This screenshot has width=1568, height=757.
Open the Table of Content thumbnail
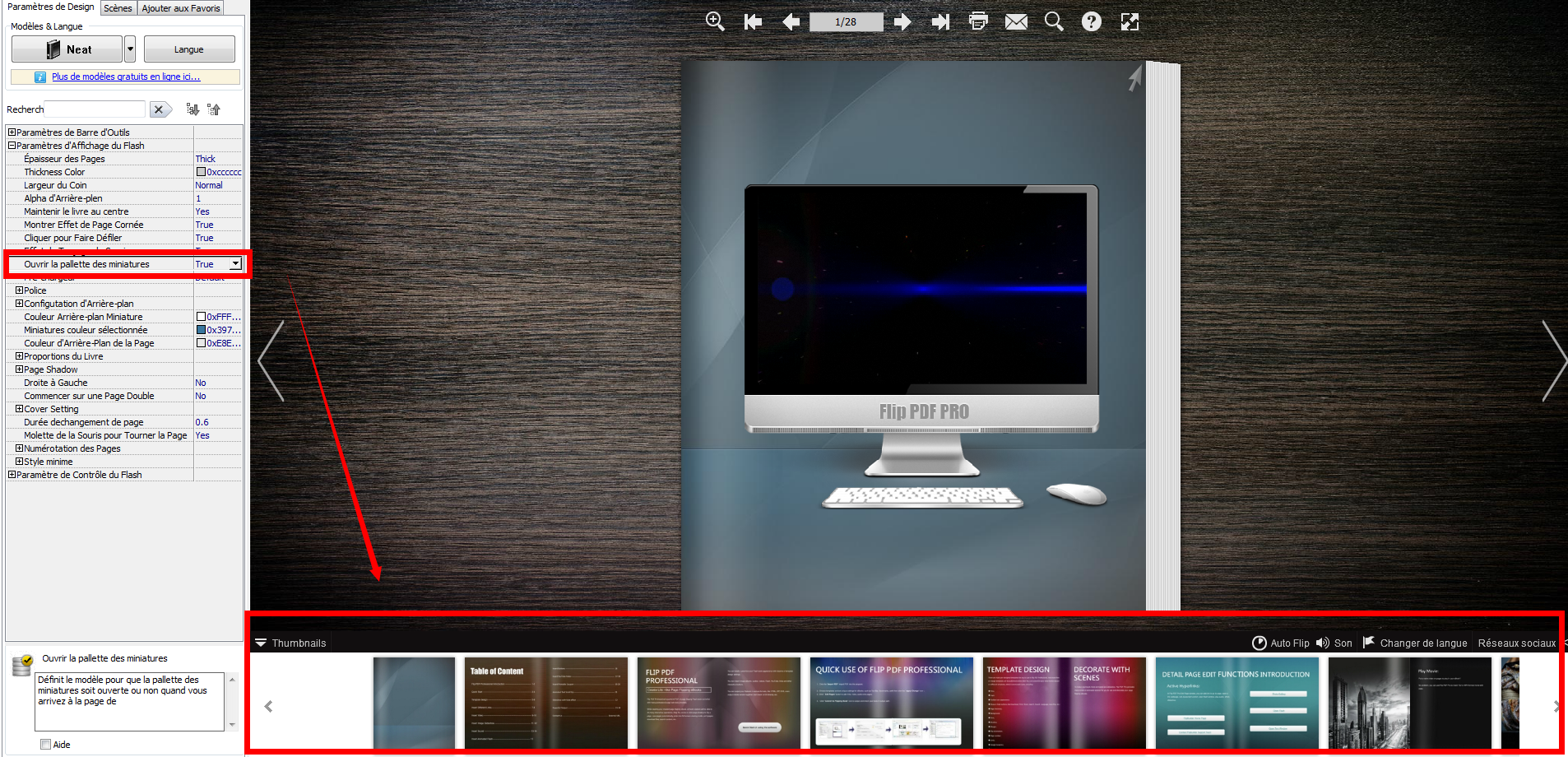[x=545, y=703]
